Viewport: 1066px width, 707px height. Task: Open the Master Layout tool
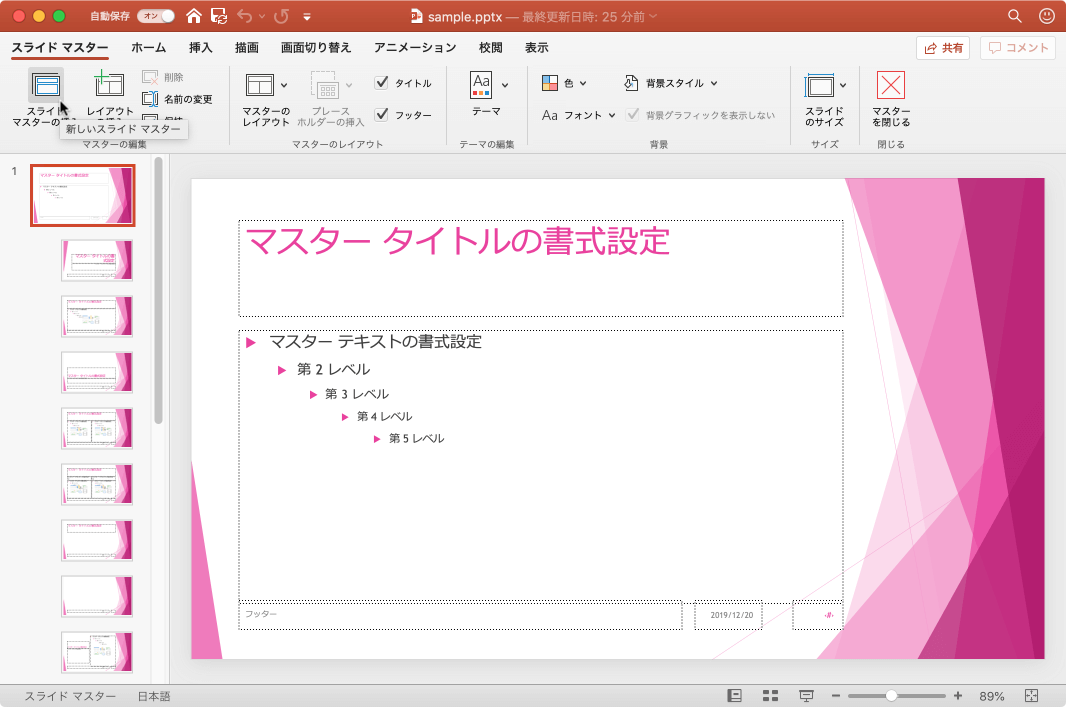point(260,85)
